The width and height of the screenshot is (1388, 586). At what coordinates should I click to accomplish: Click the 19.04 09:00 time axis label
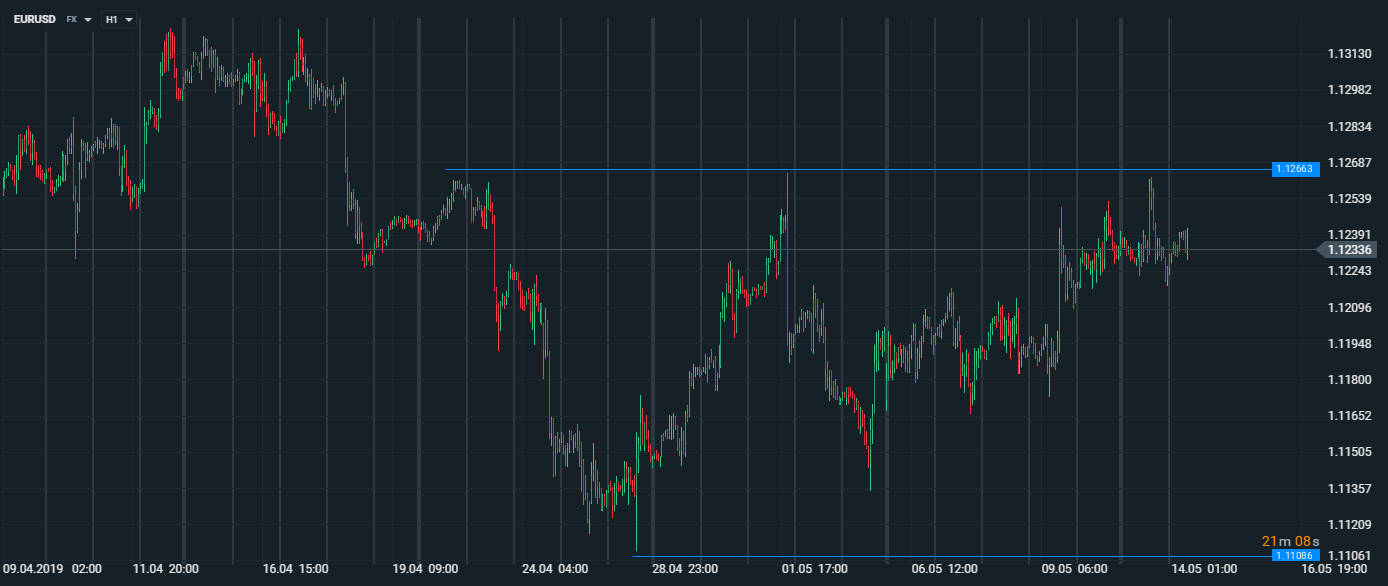coord(425,569)
